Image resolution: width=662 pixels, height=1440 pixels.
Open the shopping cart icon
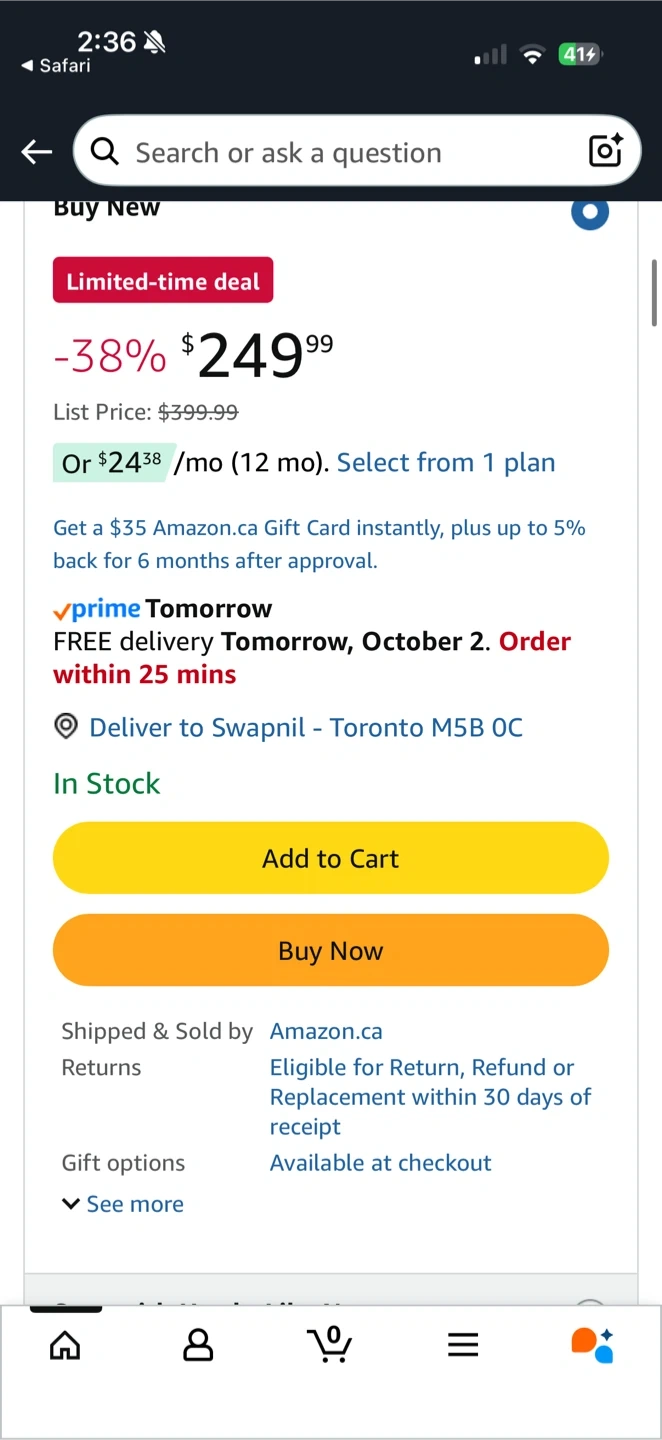330,1344
